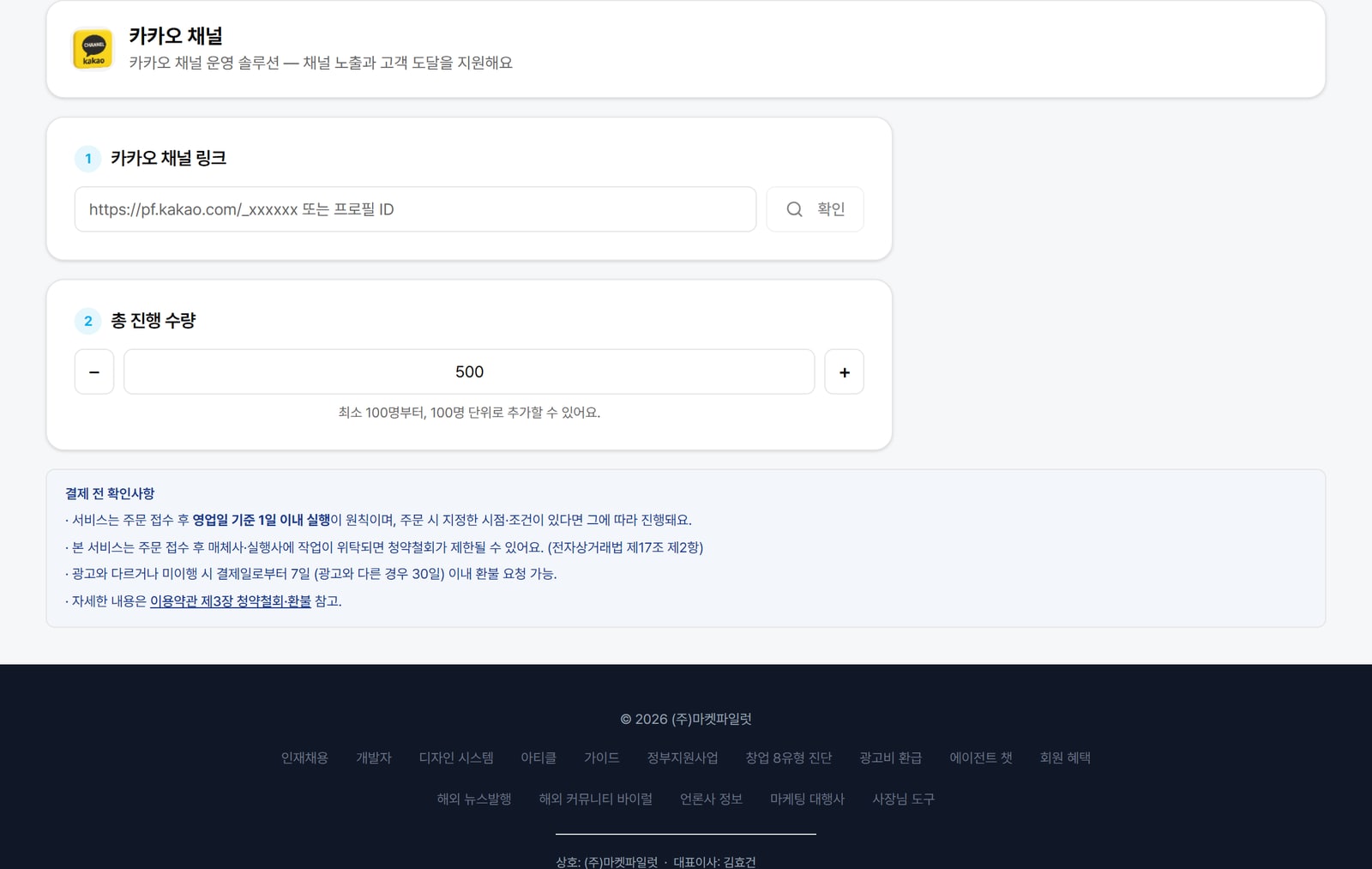The width and height of the screenshot is (1372, 869).
Task: Click the quantity field showing 500
Action: click(x=469, y=371)
